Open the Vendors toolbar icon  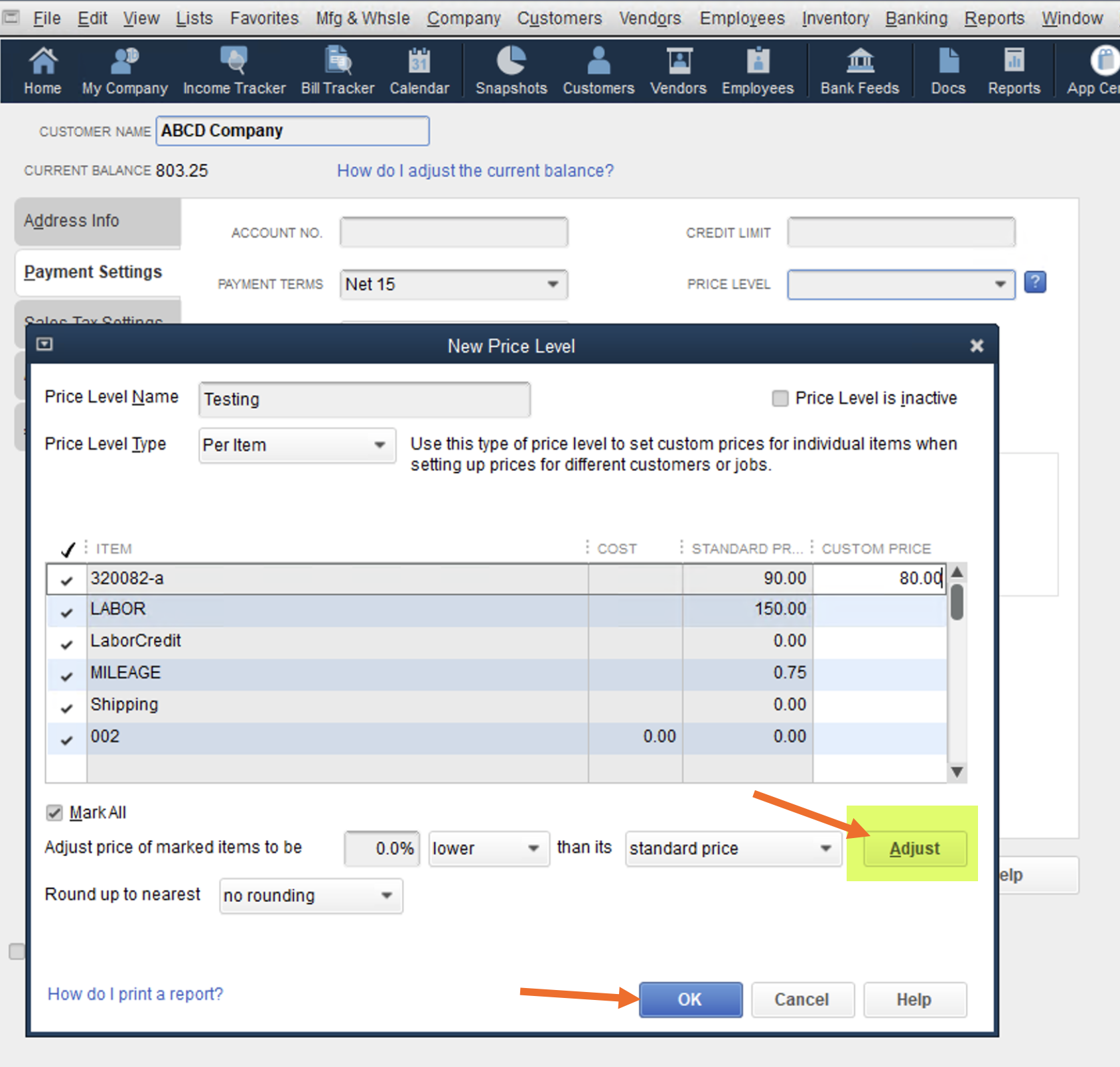point(678,70)
